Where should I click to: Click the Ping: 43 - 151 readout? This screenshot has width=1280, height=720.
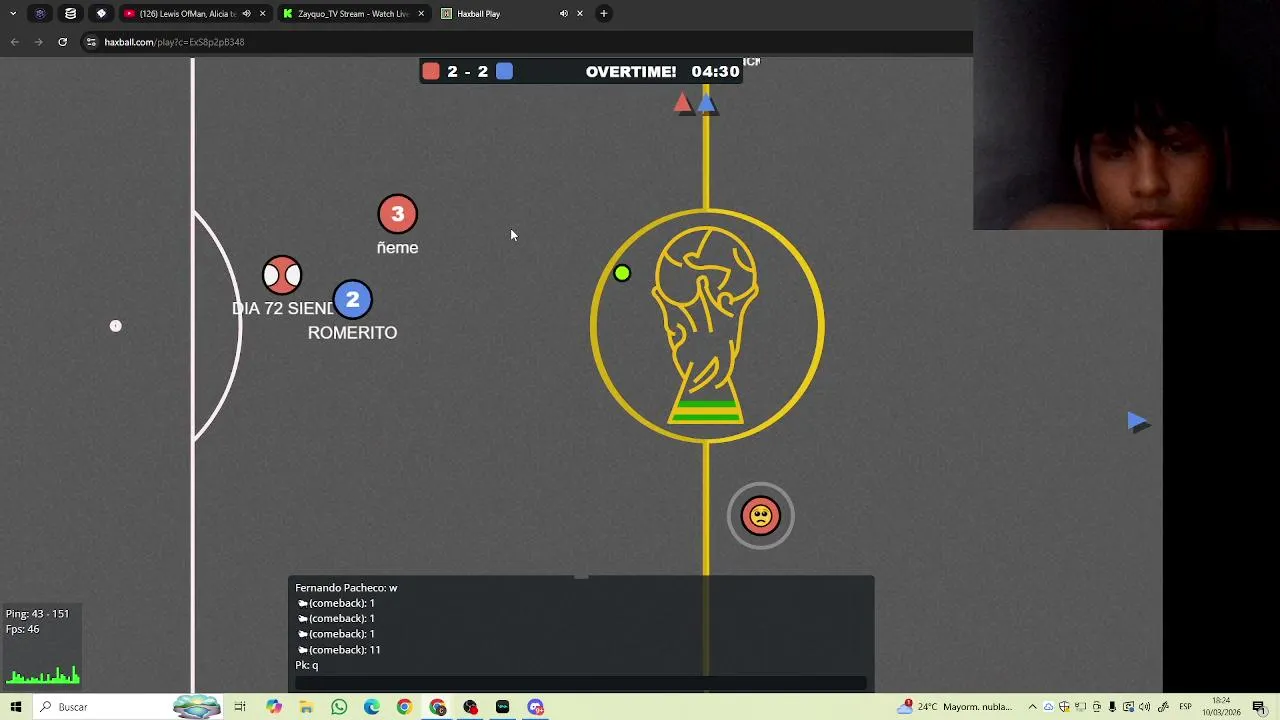point(37,614)
